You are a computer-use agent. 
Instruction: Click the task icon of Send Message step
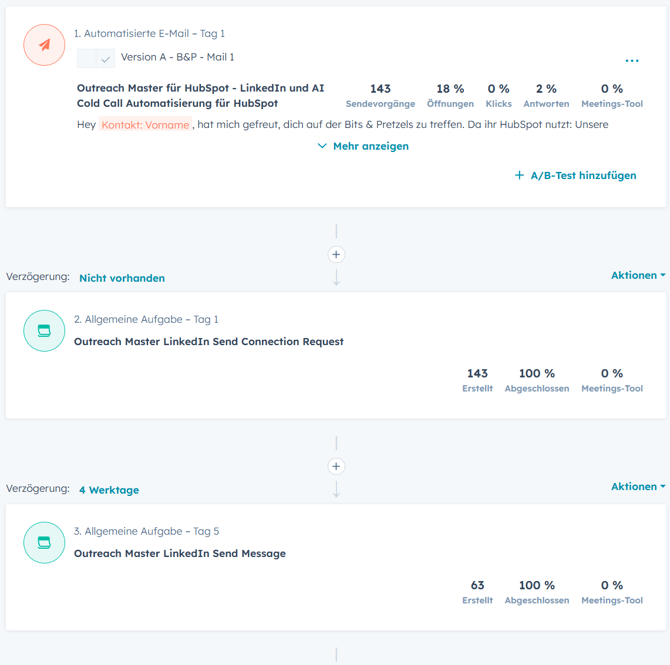click(44, 543)
